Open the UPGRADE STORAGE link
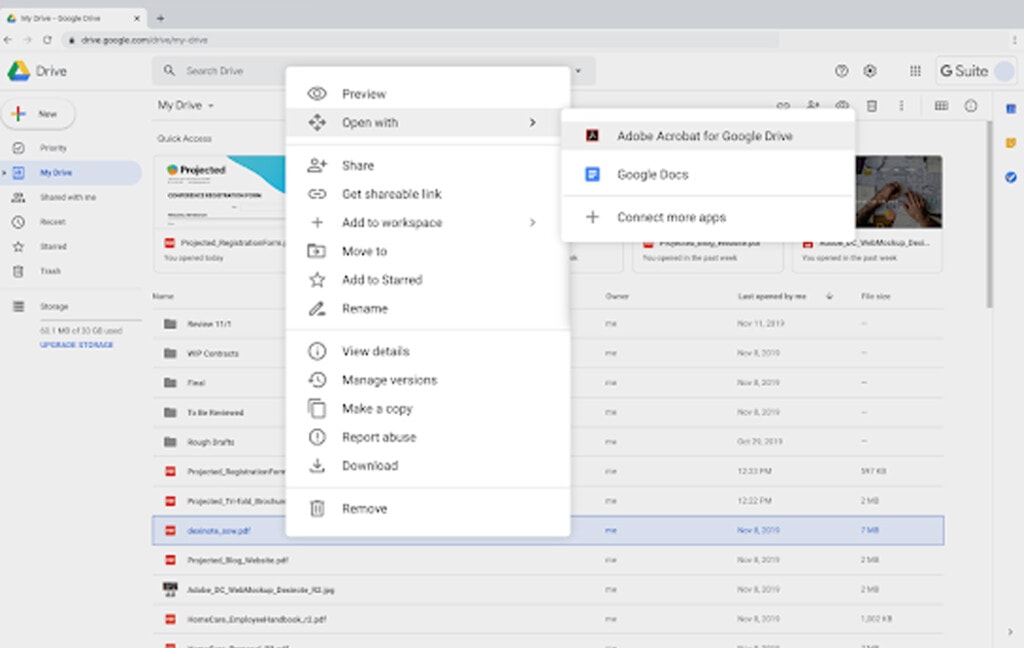This screenshot has height=648, width=1024. click(76, 345)
